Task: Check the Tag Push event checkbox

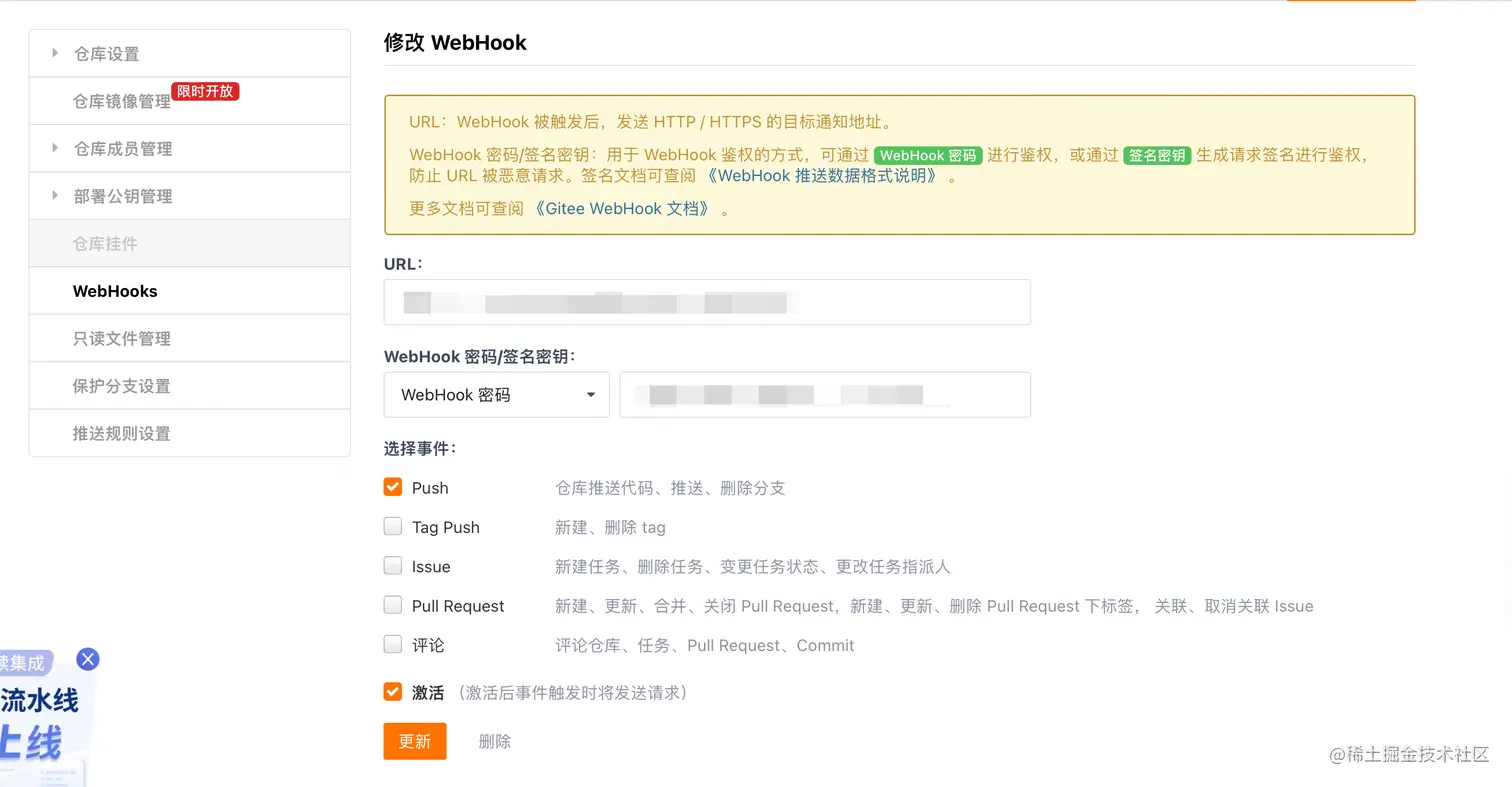Action: click(x=393, y=526)
